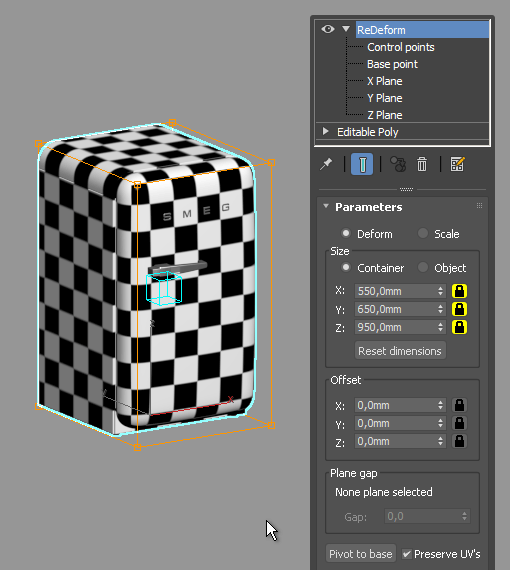
Task: Select Z Plane sub-object
Action: [x=385, y=115]
